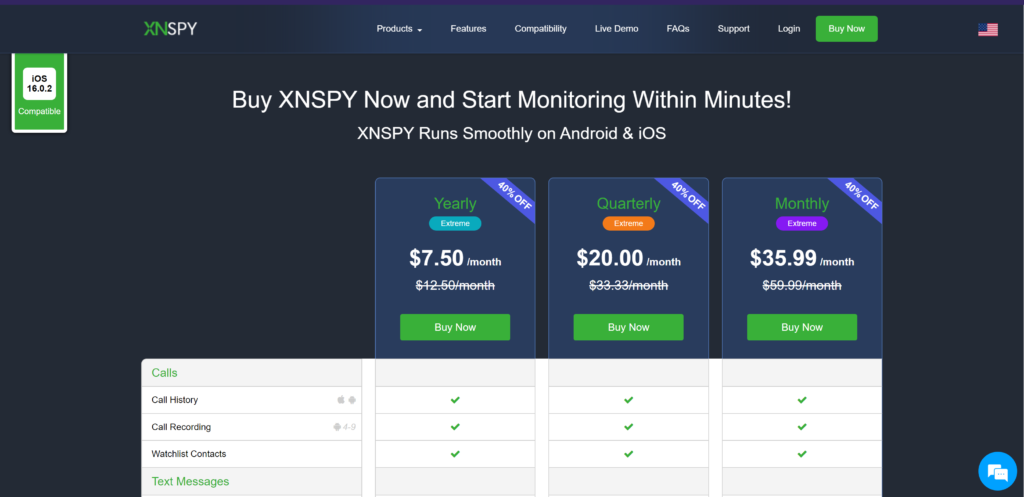Click the Quarterly plan title
This screenshot has width=1024, height=497.
(628, 204)
